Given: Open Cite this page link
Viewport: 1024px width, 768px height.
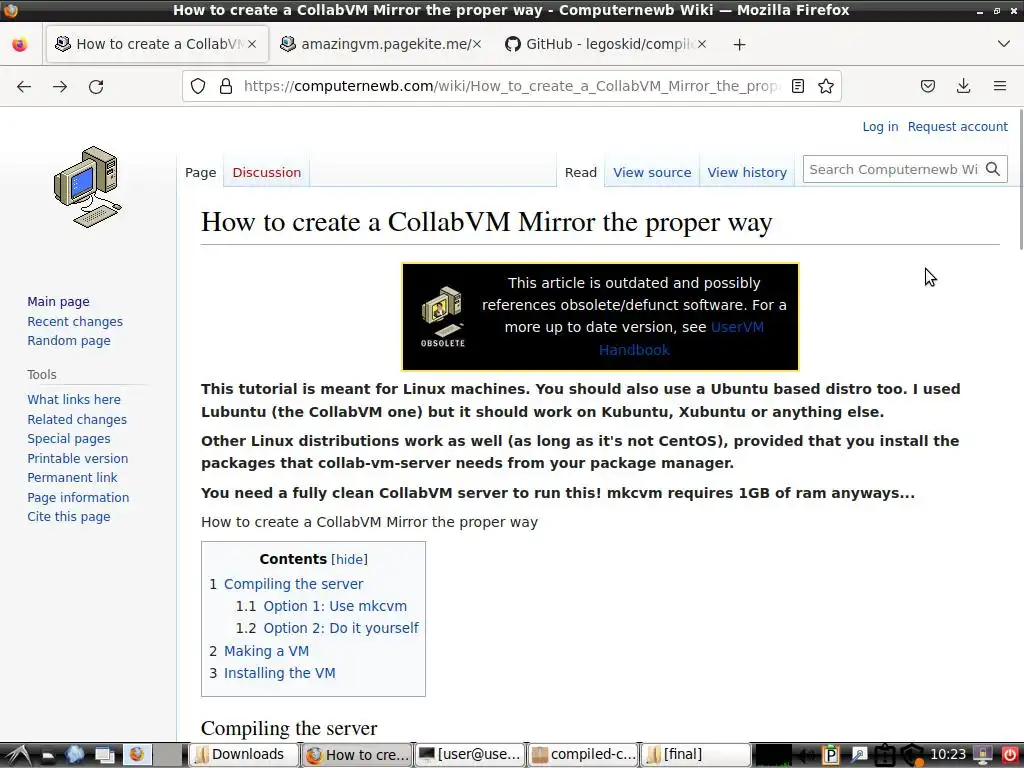Looking at the screenshot, I should (69, 517).
